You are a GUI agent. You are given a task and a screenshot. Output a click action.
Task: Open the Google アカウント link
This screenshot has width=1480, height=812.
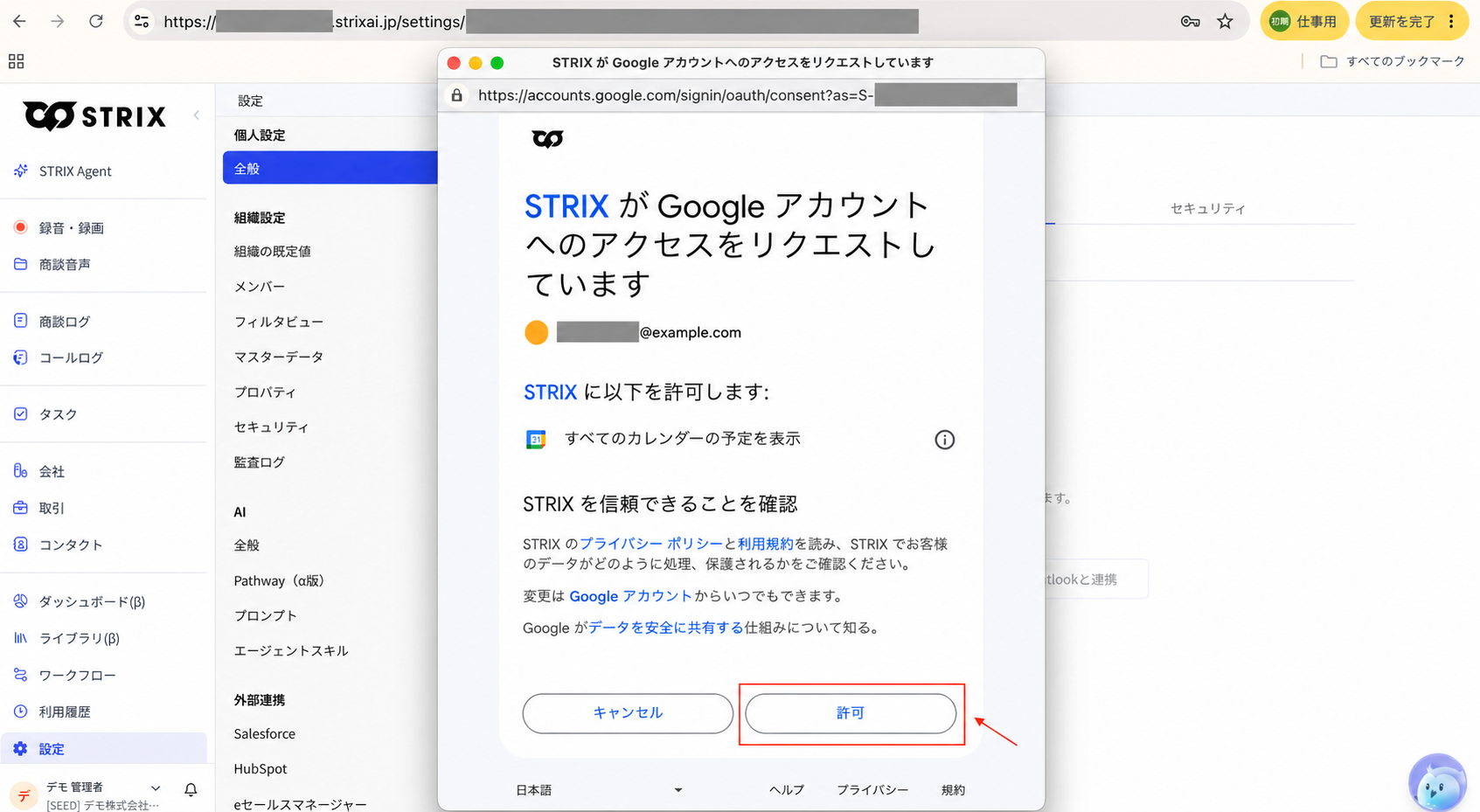630,596
